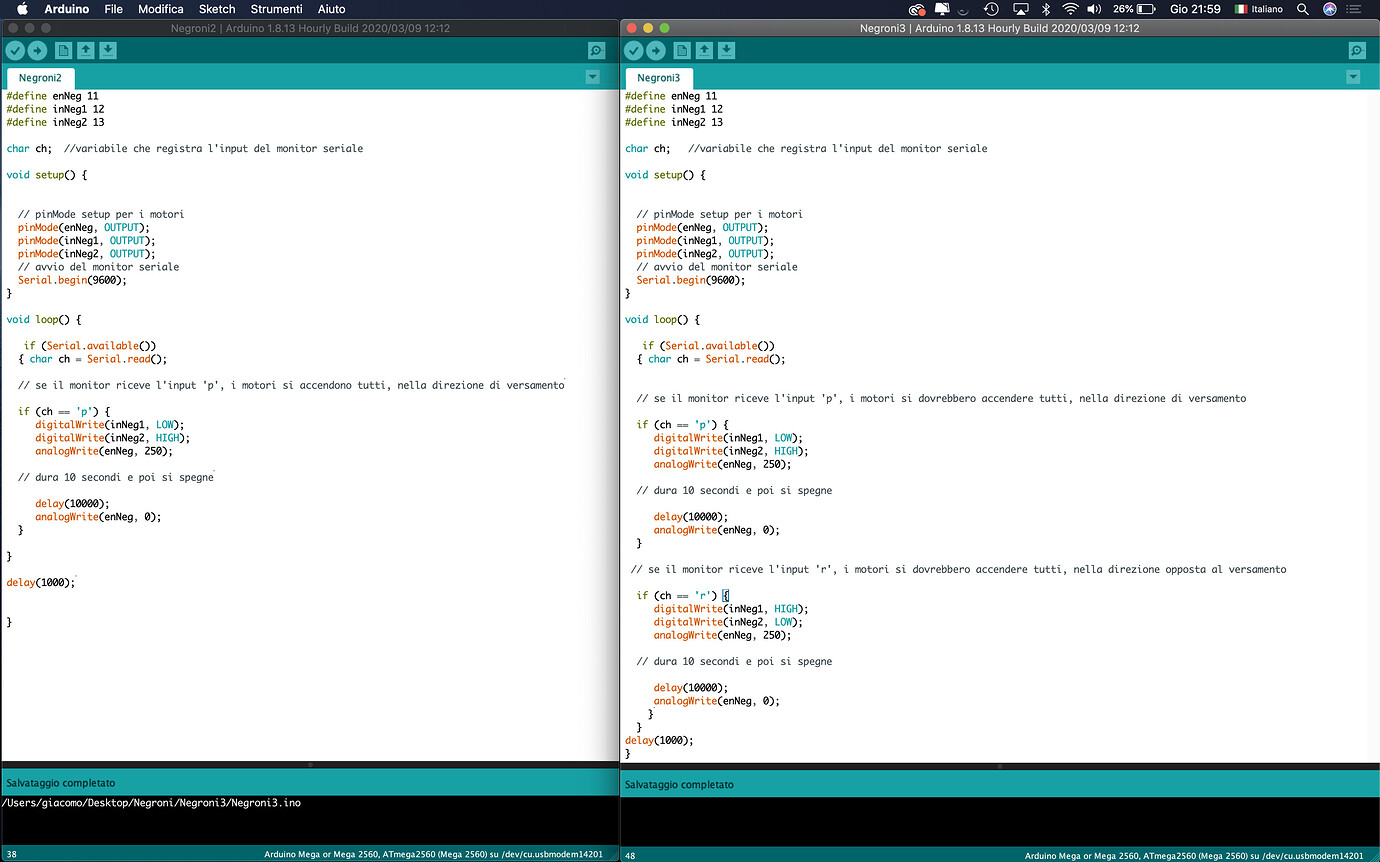The height and width of the screenshot is (862, 1380).
Task: Open the tab options dropdown in Negroni3
Action: pos(1353,76)
